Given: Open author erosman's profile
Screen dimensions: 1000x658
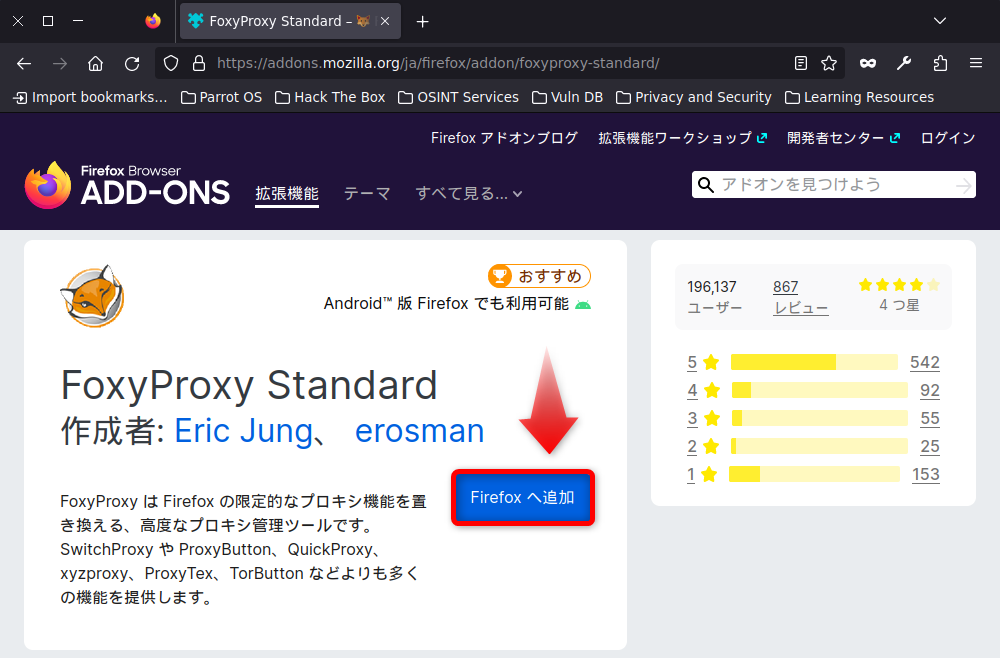Looking at the screenshot, I should pyautogui.click(x=420, y=431).
